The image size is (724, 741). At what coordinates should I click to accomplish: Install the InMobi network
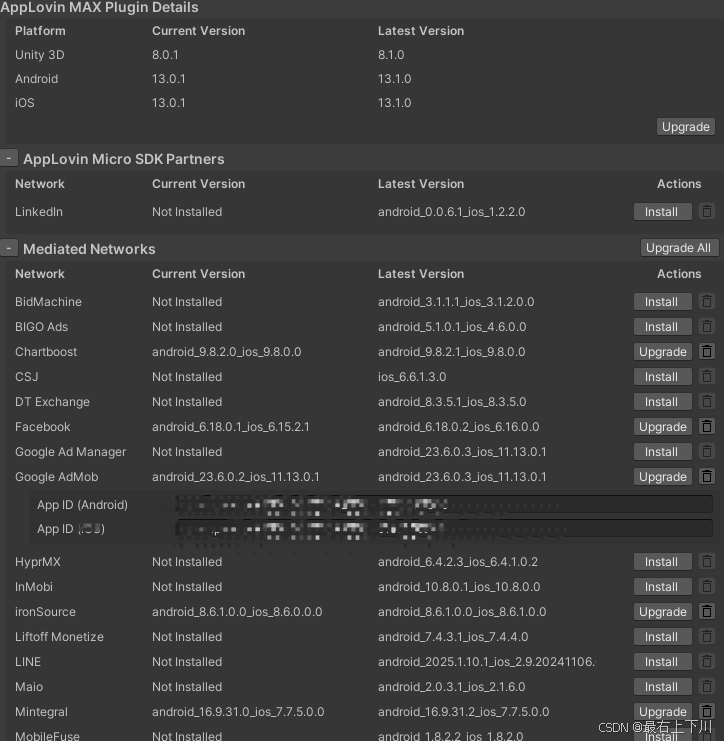coord(662,587)
